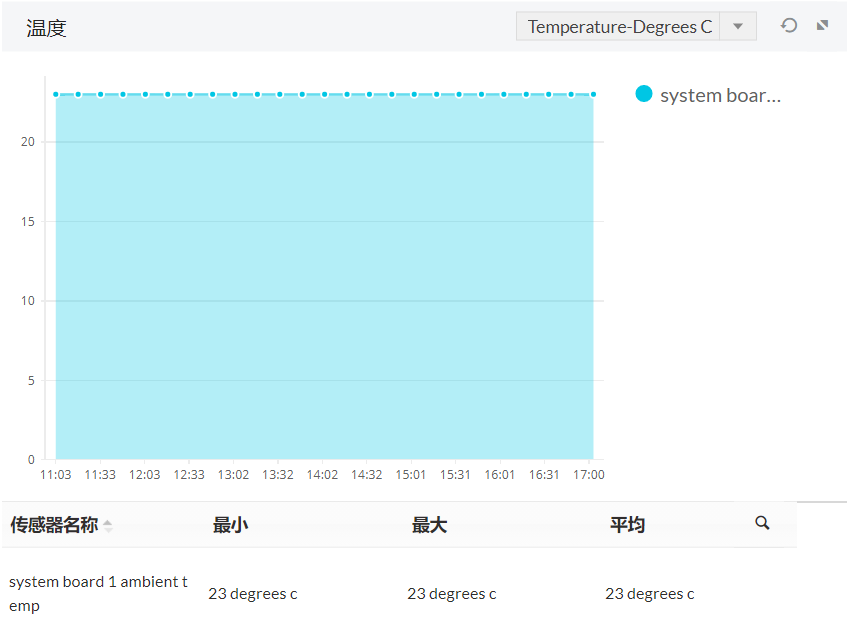Viewport: 868px width, 644px height.
Task: Click the cyan legend color dot
Action: click(644, 94)
